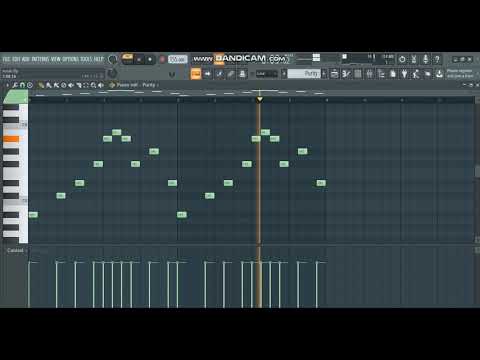The width and height of the screenshot is (480, 360).
Task: Toggle the orange highlighted recording panel button
Action: click(x=196, y=74)
